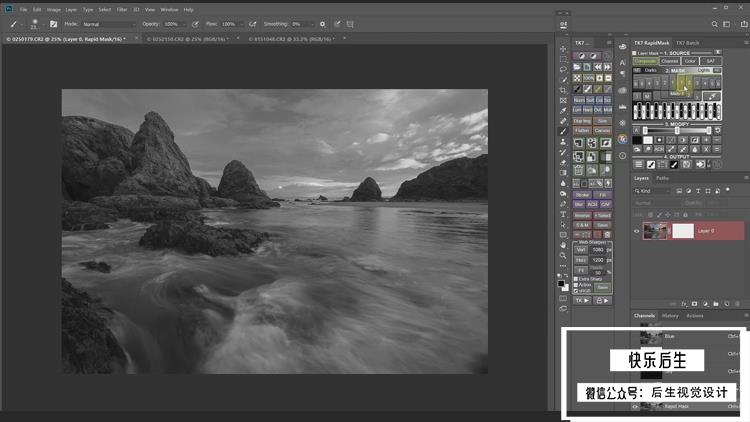
Task: Click the RapidMask reset arrow icon
Action: [717, 130]
